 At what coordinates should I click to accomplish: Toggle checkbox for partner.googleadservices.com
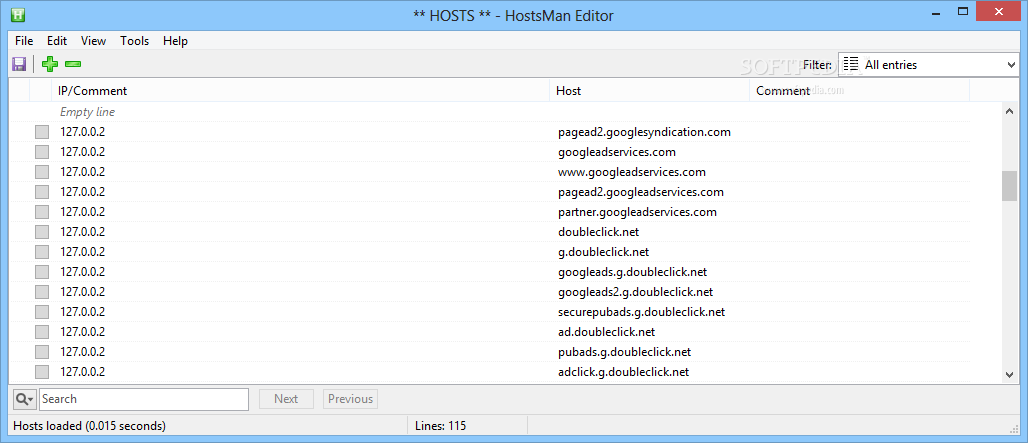coord(42,212)
